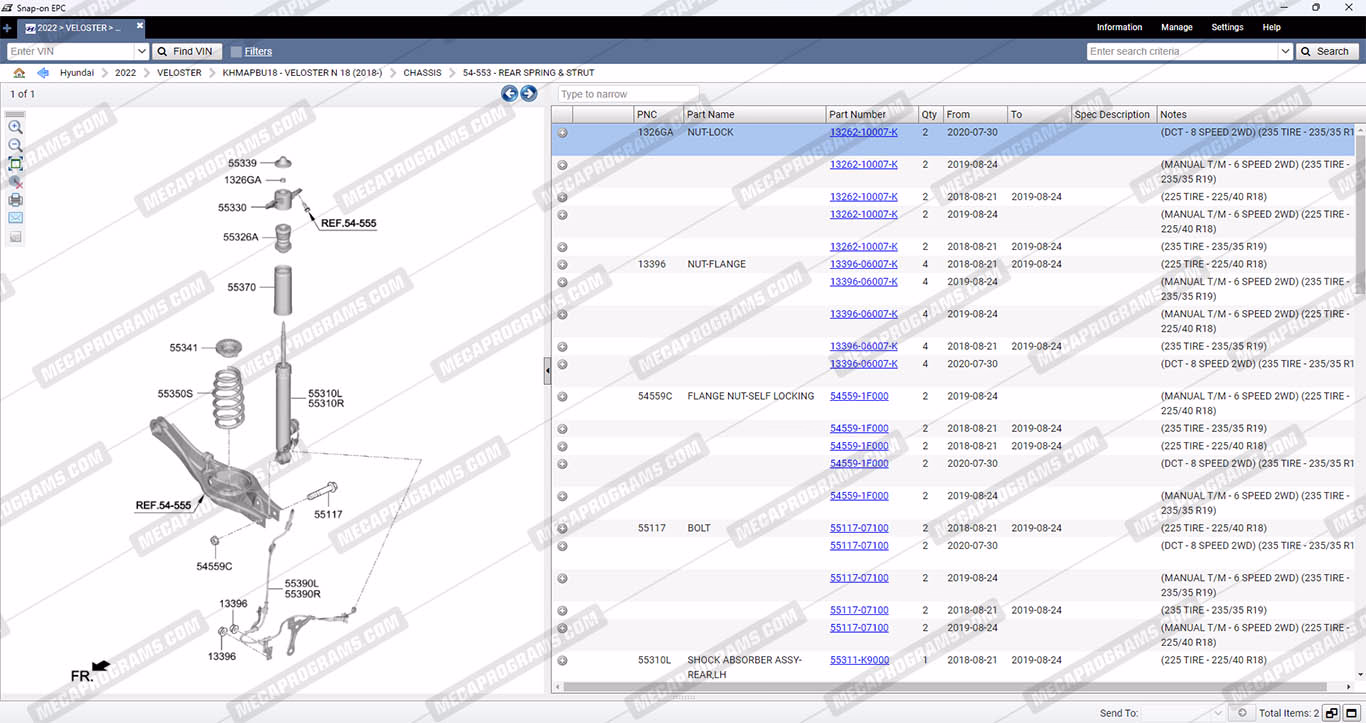Expand the first NUT-LOCK row details
1366x723 pixels.
[x=562, y=133]
